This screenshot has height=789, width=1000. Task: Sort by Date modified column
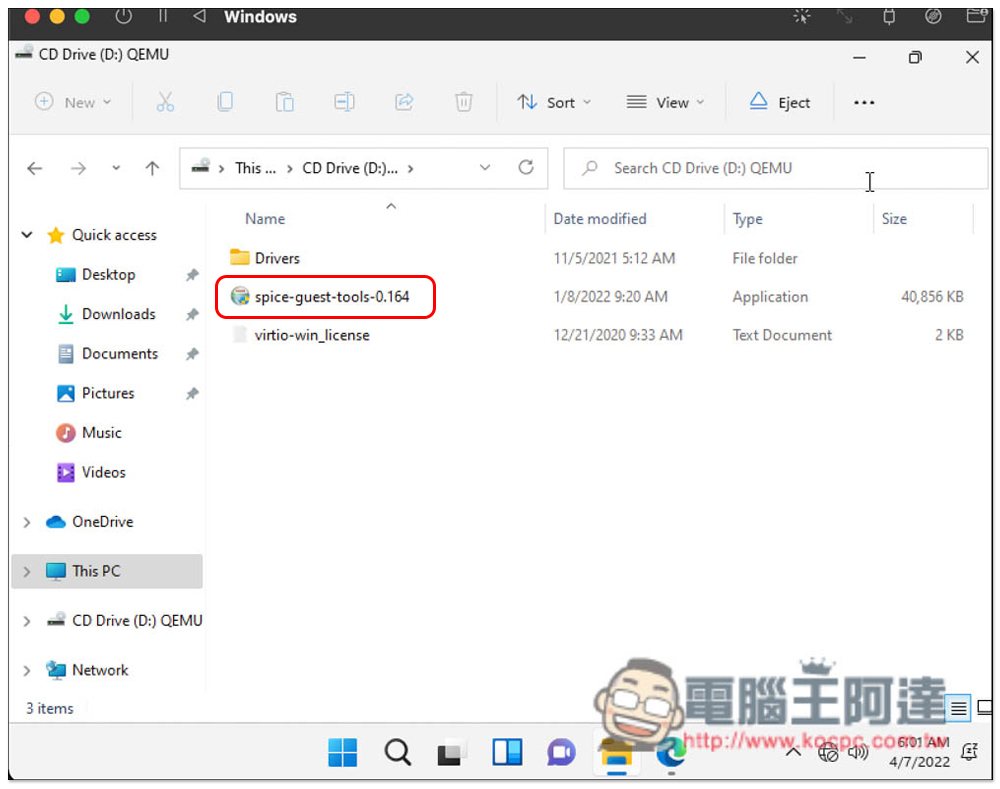click(x=599, y=219)
